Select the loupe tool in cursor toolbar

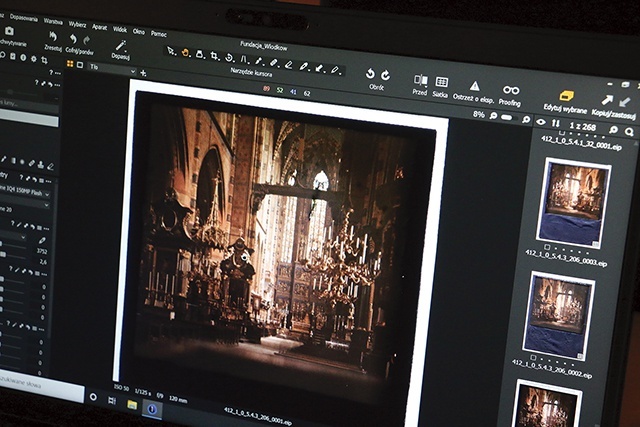200,54
